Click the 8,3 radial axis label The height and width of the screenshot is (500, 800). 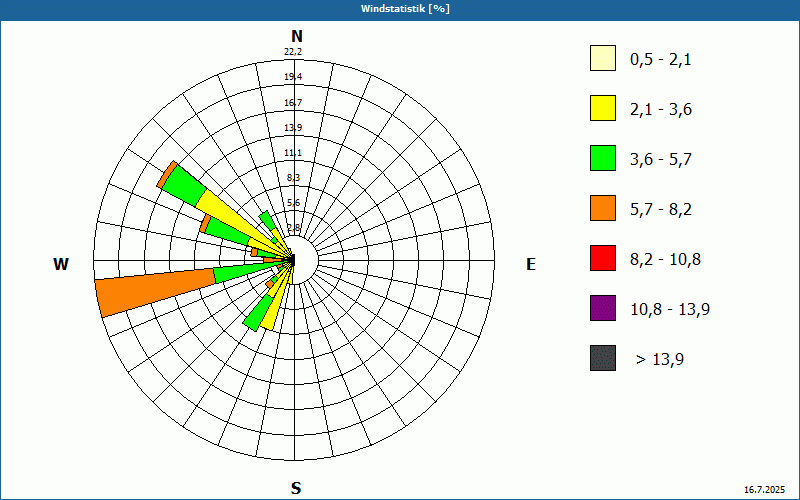point(293,178)
